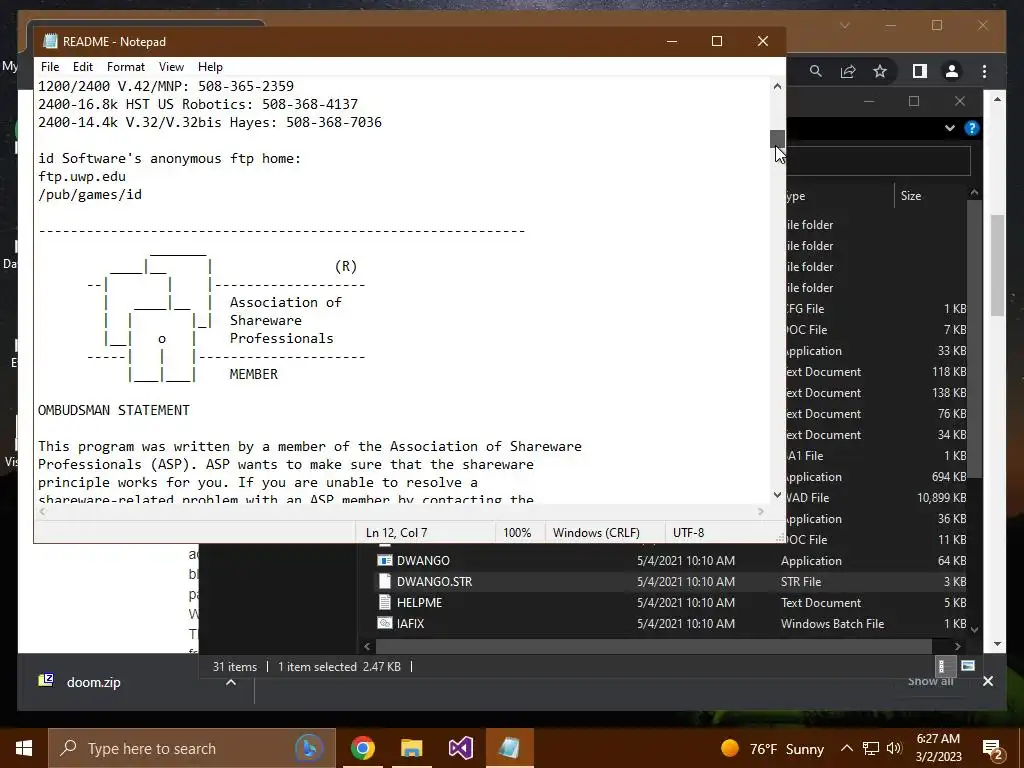This screenshot has width=1024, height=768.
Task: Click the IAFIX batch file icon
Action: [x=385, y=623]
